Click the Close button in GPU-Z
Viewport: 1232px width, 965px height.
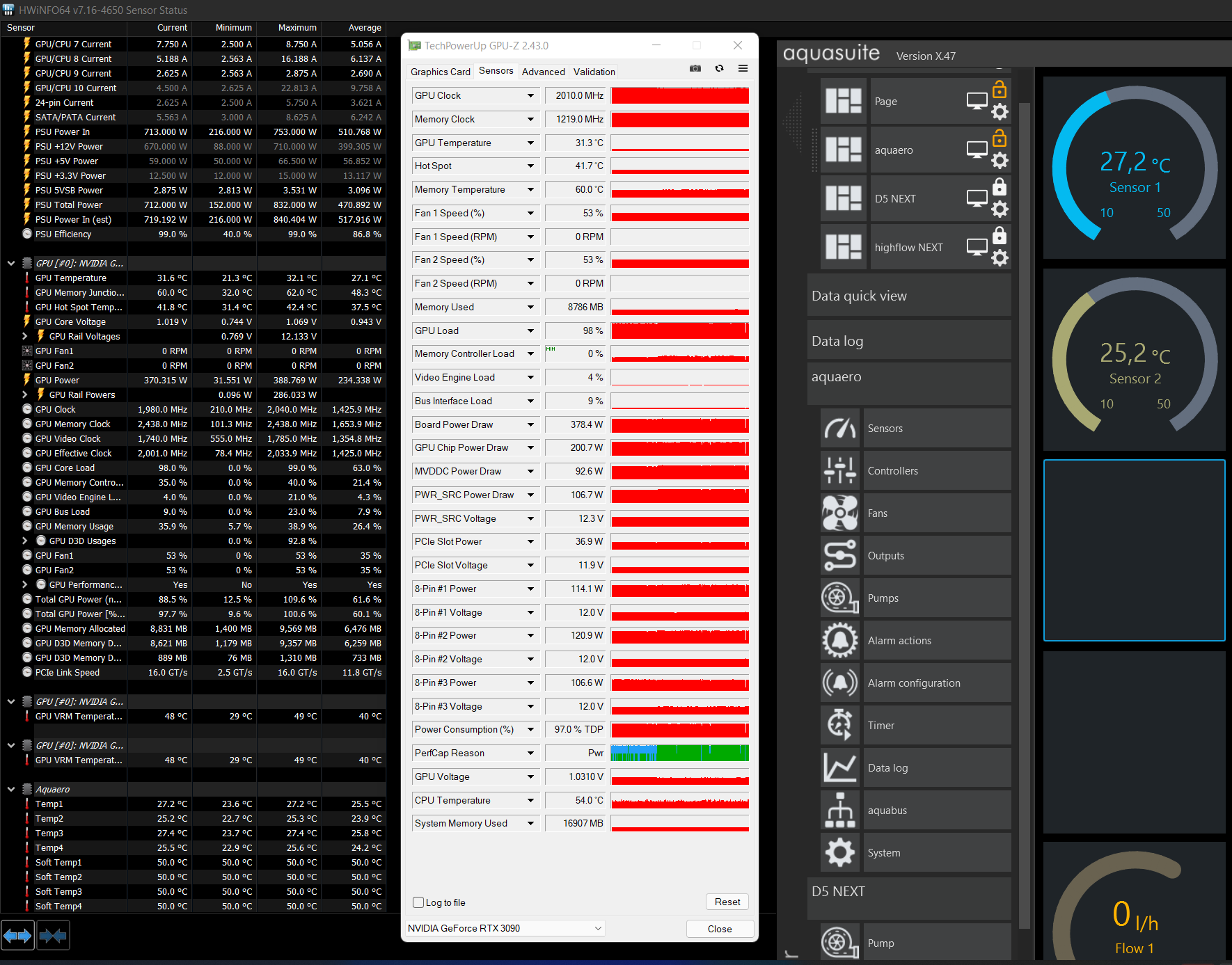(x=720, y=929)
